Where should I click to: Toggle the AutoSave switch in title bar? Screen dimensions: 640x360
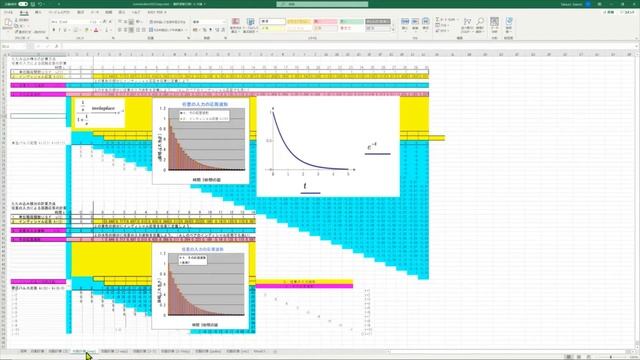[x=23, y=4]
